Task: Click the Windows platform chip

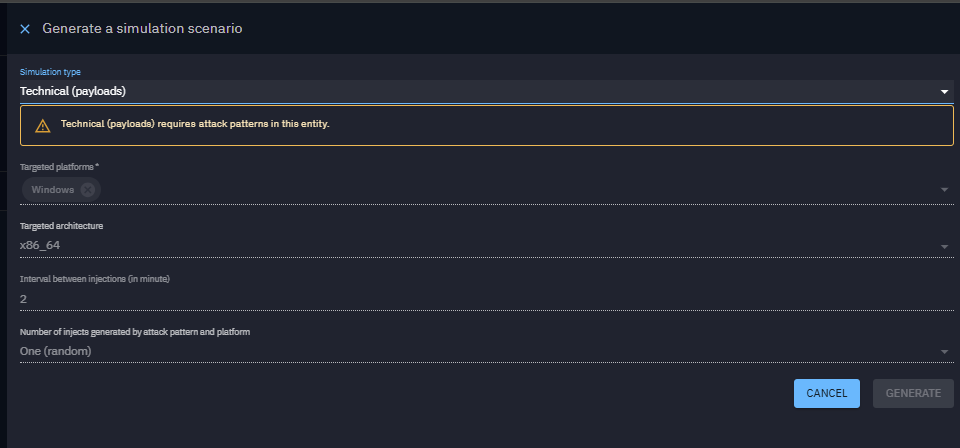Action: point(52,189)
